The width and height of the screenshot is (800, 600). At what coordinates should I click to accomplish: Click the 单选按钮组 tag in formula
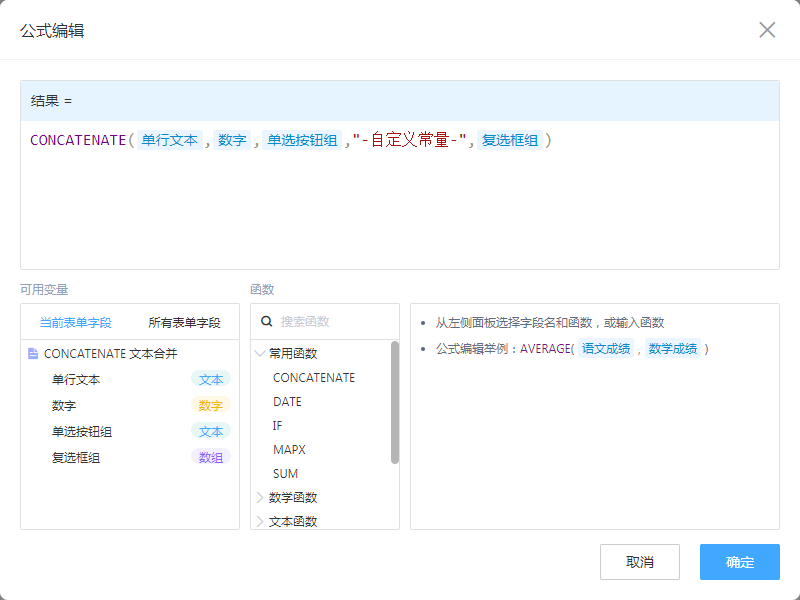(x=302, y=141)
